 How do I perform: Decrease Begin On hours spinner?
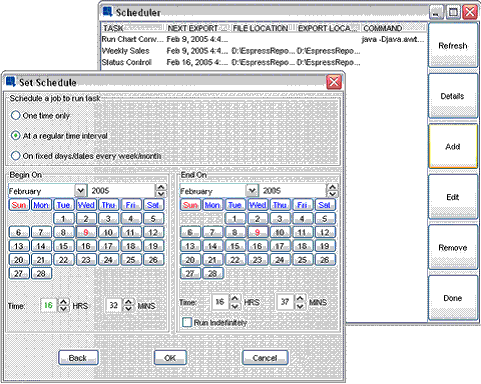[63, 309]
